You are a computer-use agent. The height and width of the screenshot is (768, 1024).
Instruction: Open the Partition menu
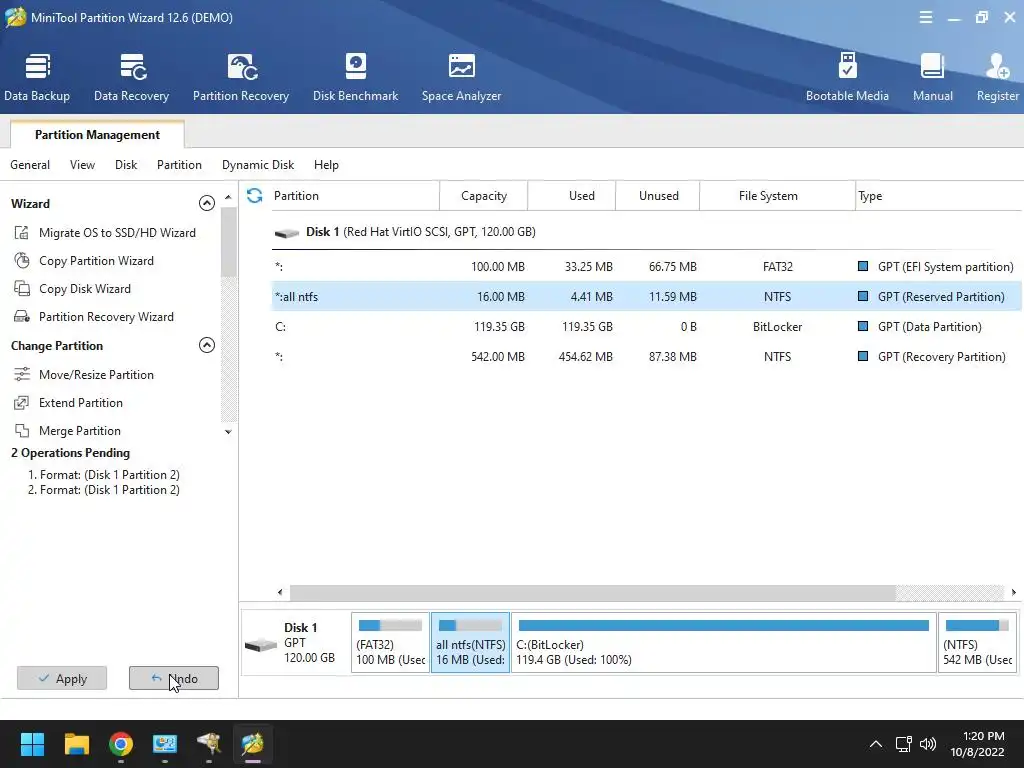179,165
